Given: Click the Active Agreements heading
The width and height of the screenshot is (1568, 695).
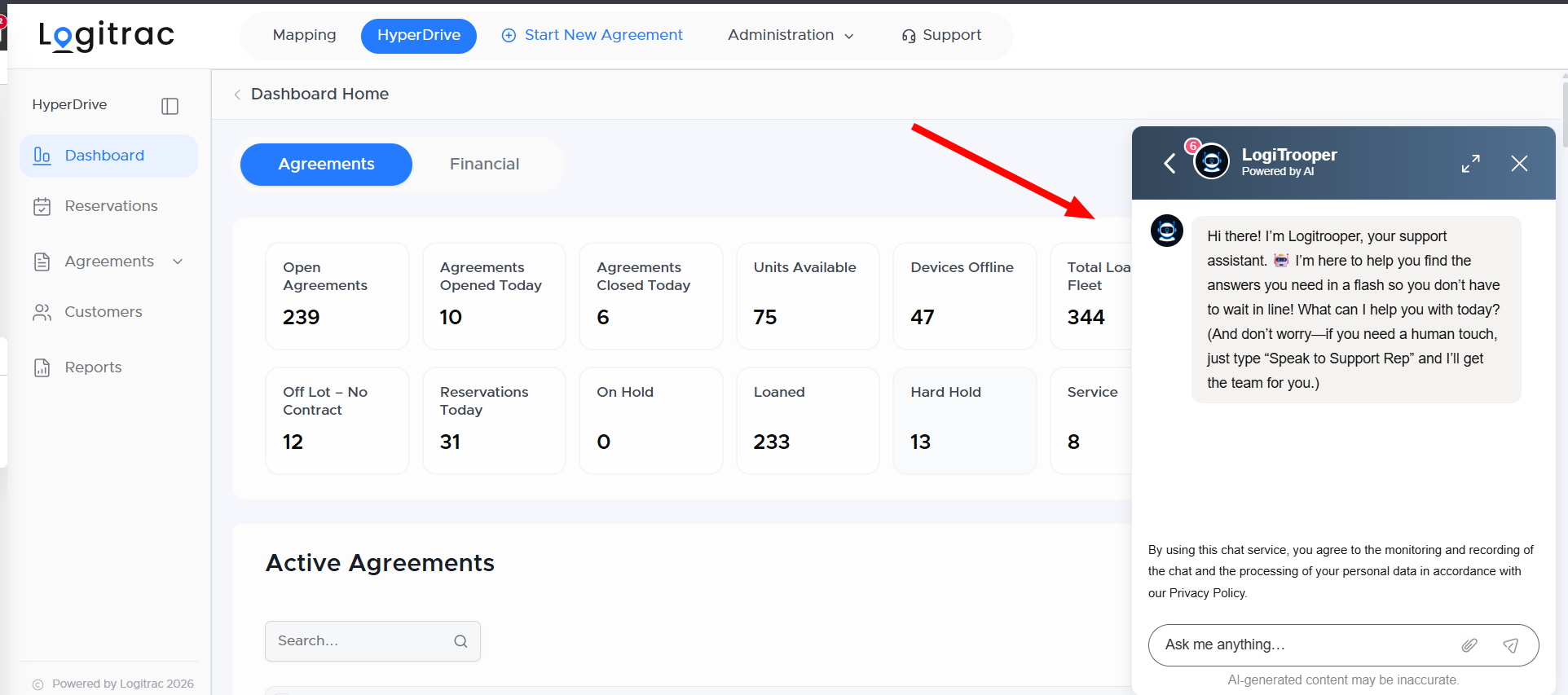Looking at the screenshot, I should [380, 563].
